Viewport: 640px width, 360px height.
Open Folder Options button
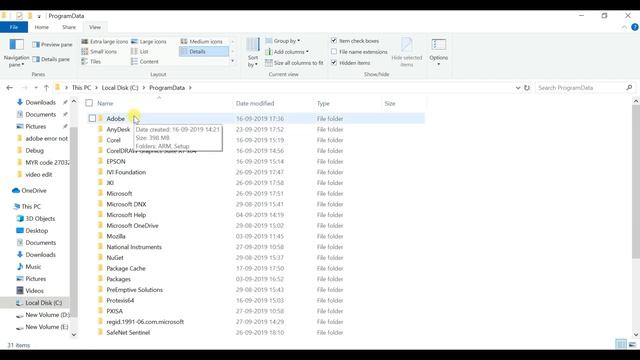438,52
